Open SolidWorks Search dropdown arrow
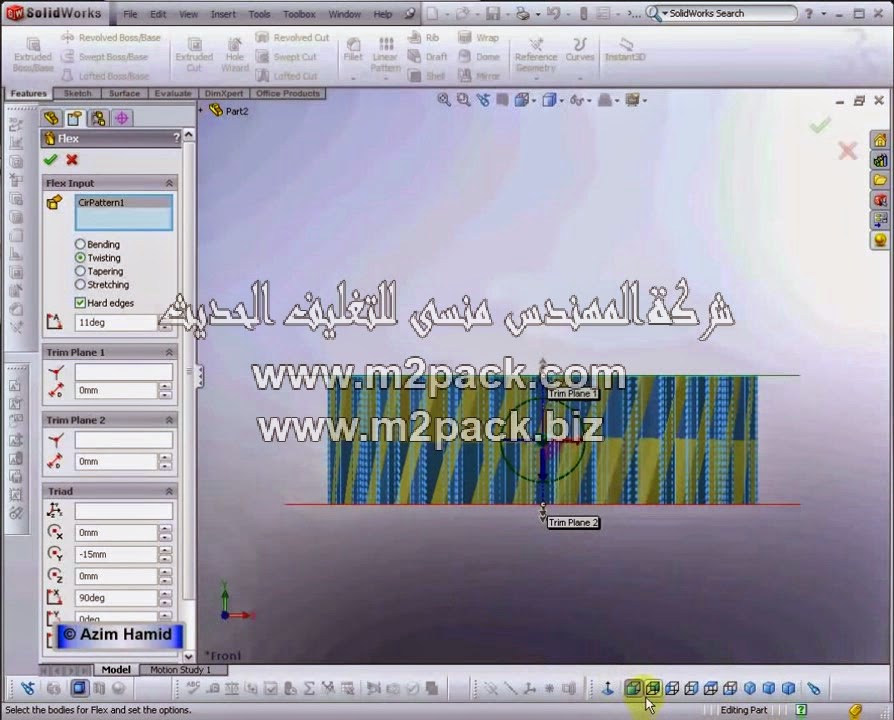The width and height of the screenshot is (894, 720). (x=665, y=13)
